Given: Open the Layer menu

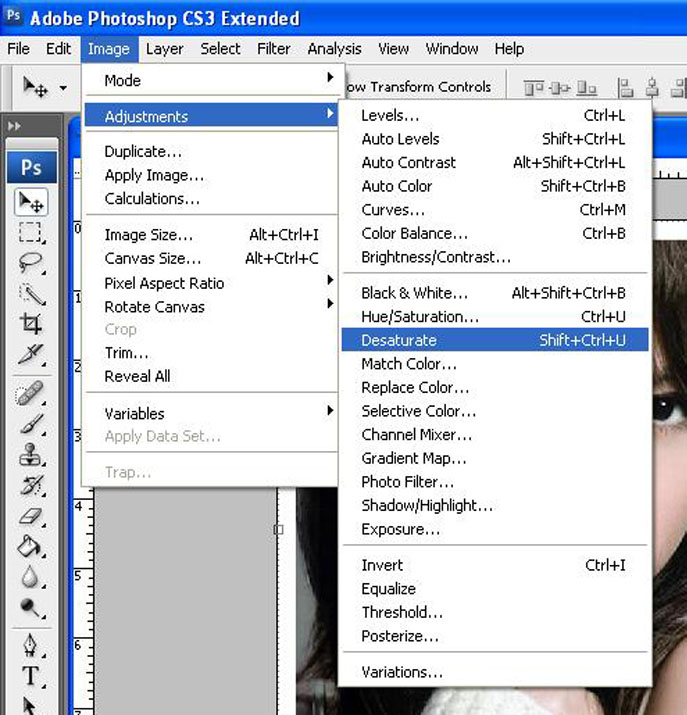Looking at the screenshot, I should [x=164, y=48].
